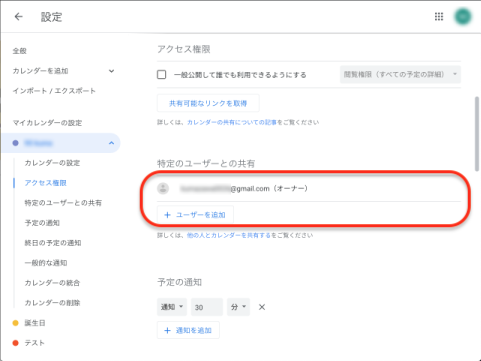
Task: Open the 分 time-unit dropdown
Action: 238,307
